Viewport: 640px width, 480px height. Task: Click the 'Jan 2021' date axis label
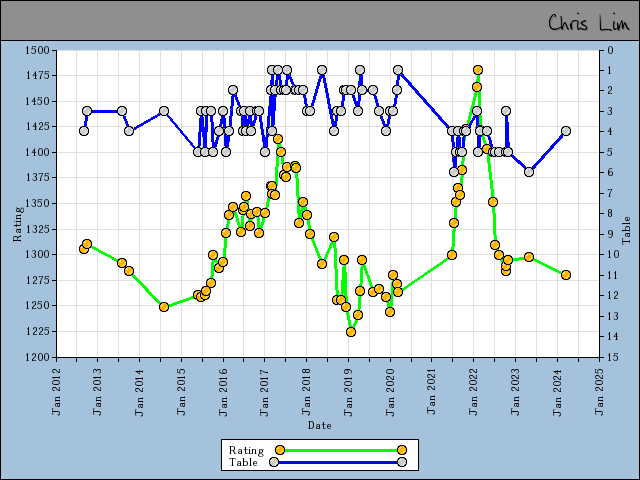click(x=431, y=392)
